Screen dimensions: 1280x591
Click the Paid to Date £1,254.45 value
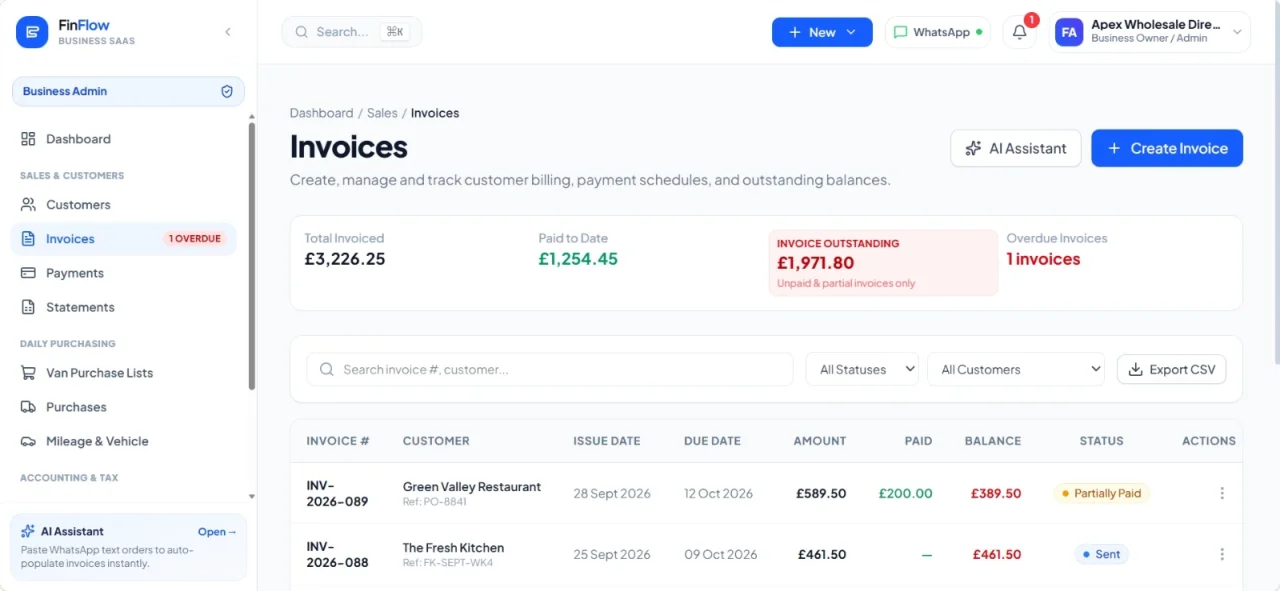[x=578, y=259]
